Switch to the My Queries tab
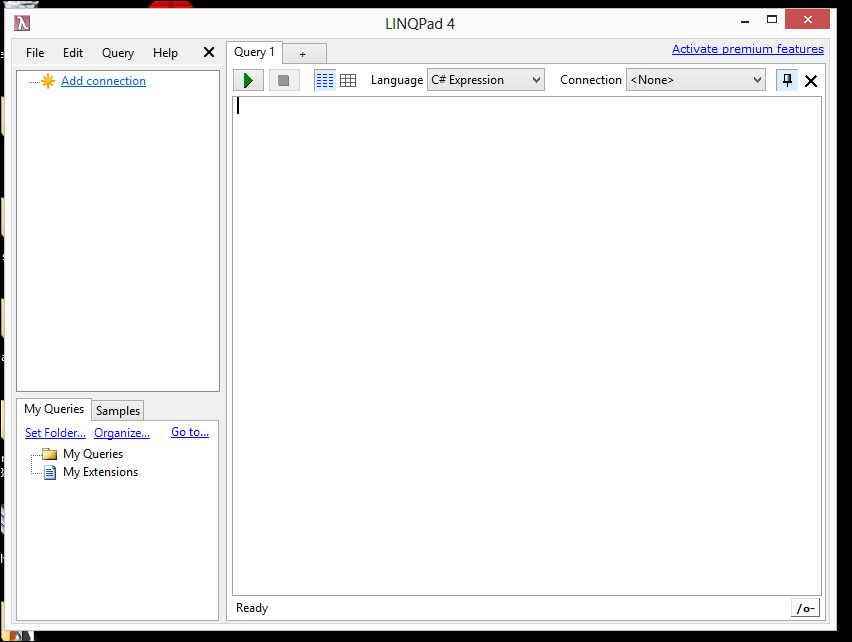Screen dimensions: 852x642 [x=54, y=409]
